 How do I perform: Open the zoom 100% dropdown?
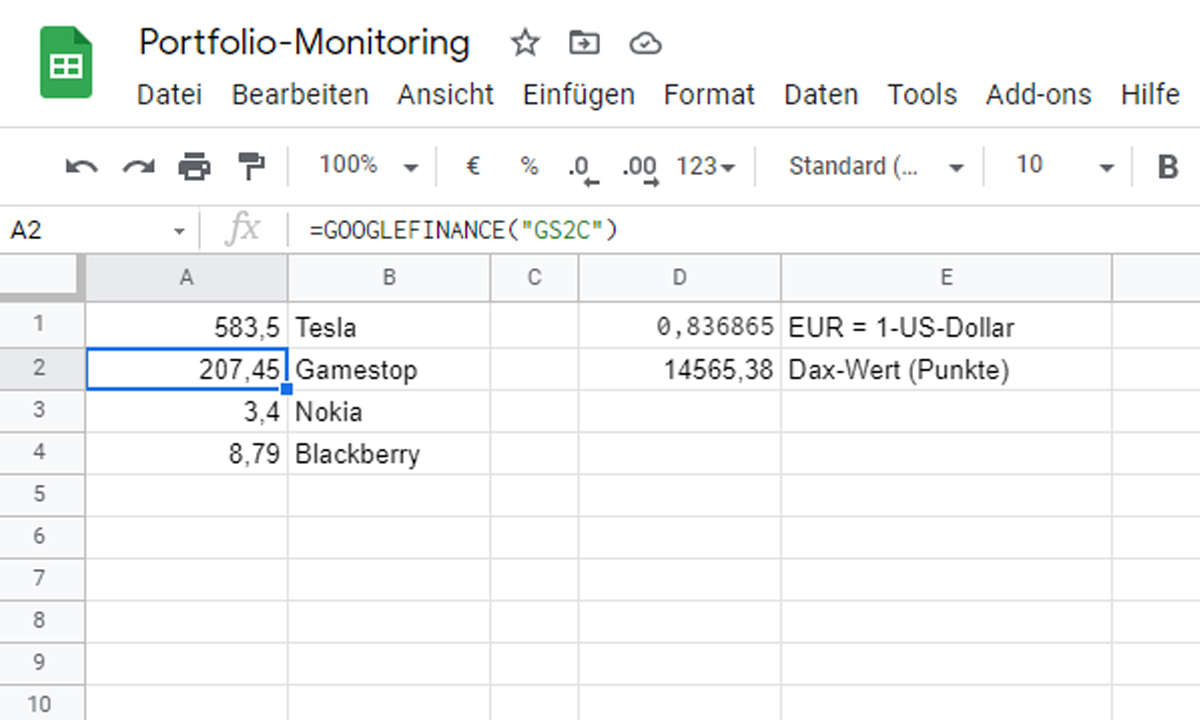point(368,166)
